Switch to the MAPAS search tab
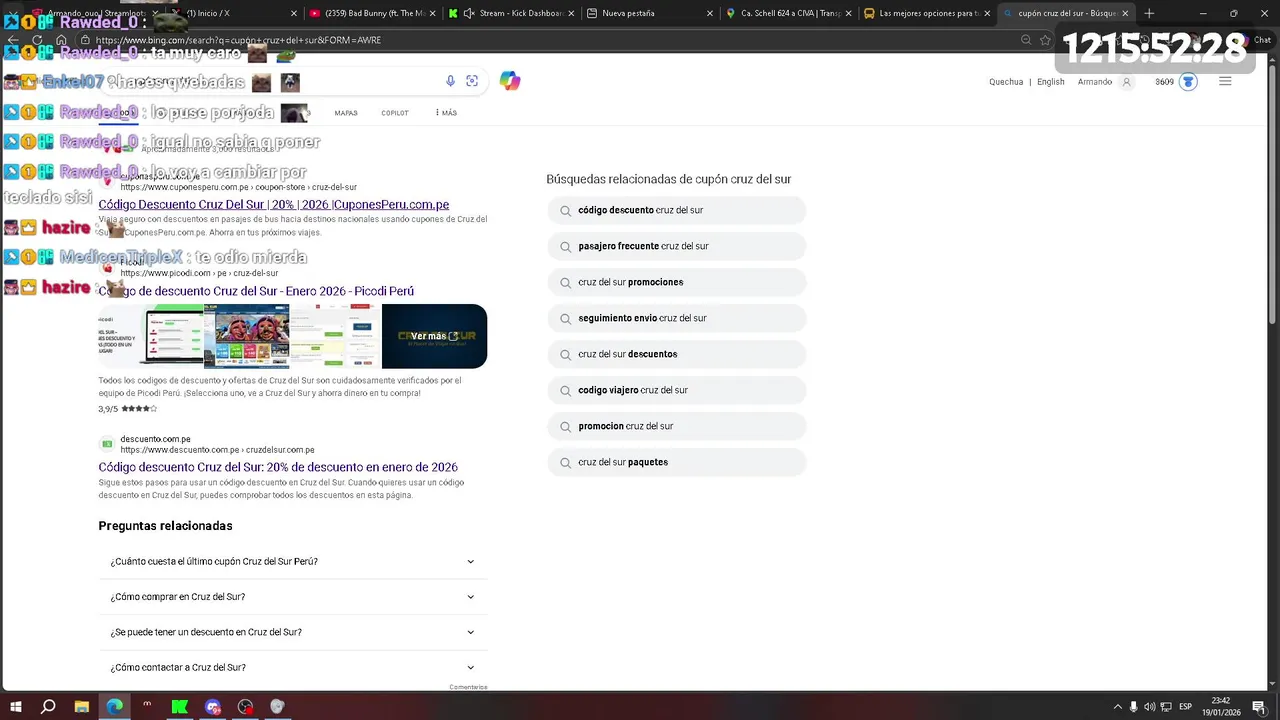This screenshot has width=1280, height=720. (346, 113)
